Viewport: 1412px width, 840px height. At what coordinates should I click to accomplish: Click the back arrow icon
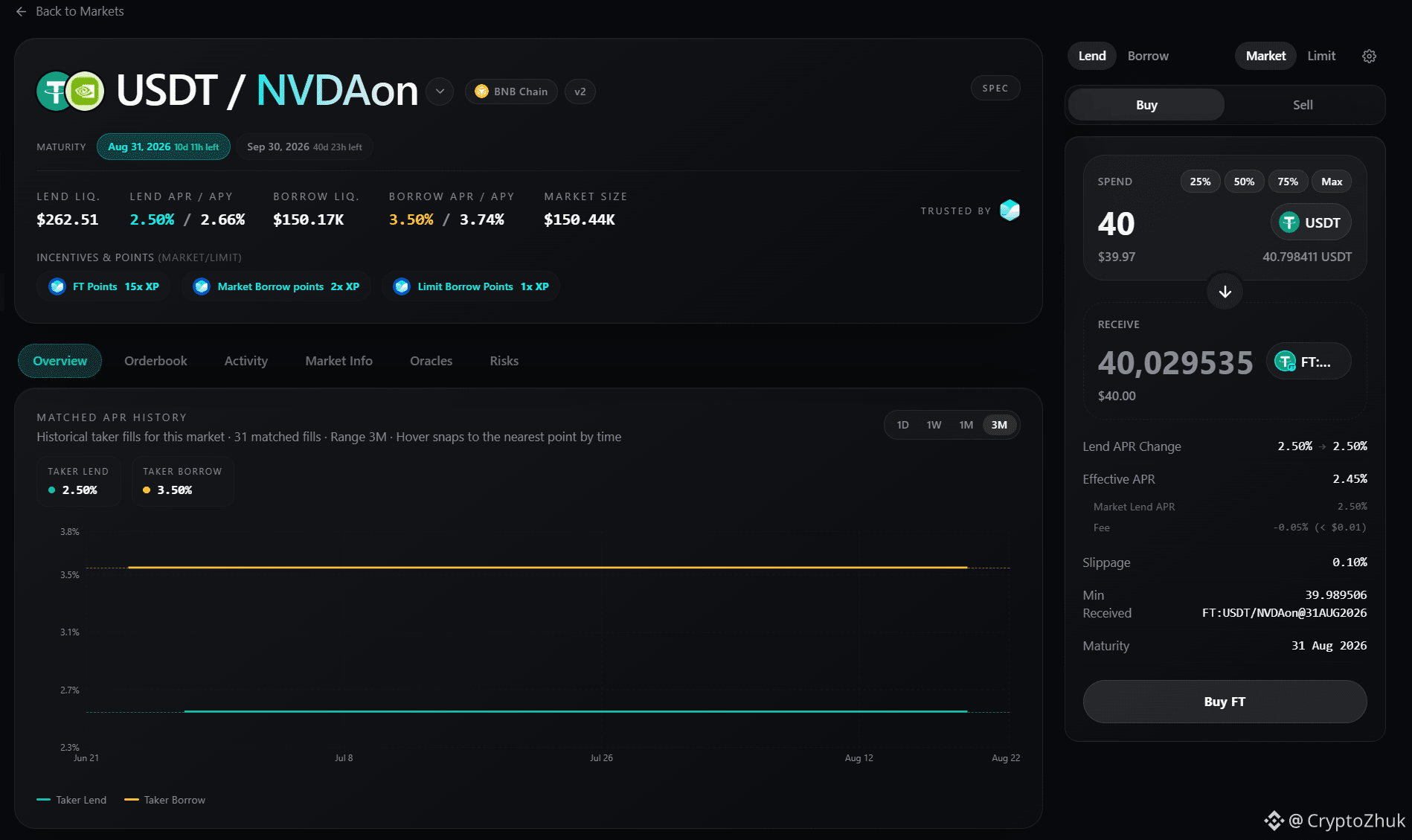21,12
